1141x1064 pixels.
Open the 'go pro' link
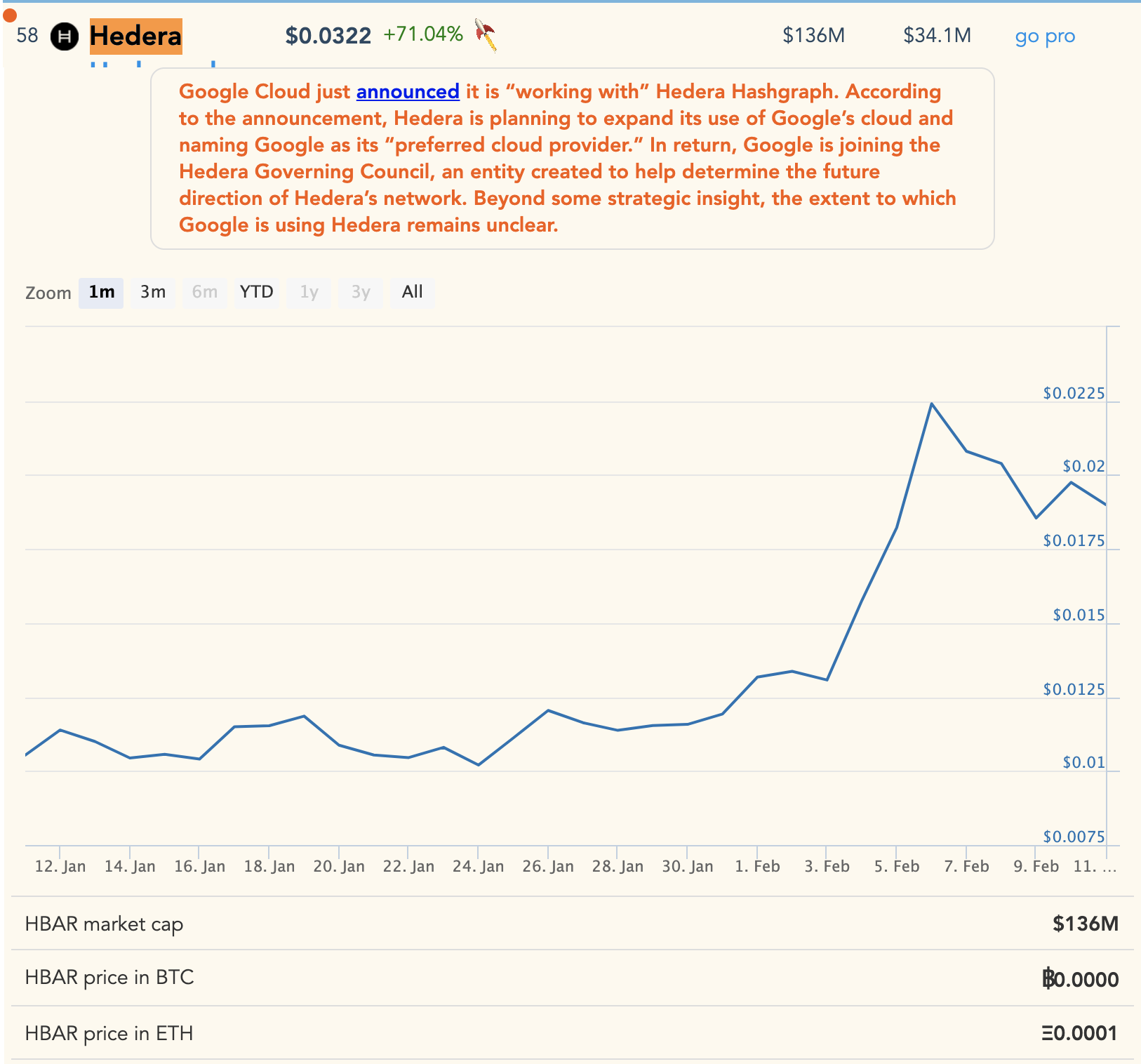coord(1045,36)
